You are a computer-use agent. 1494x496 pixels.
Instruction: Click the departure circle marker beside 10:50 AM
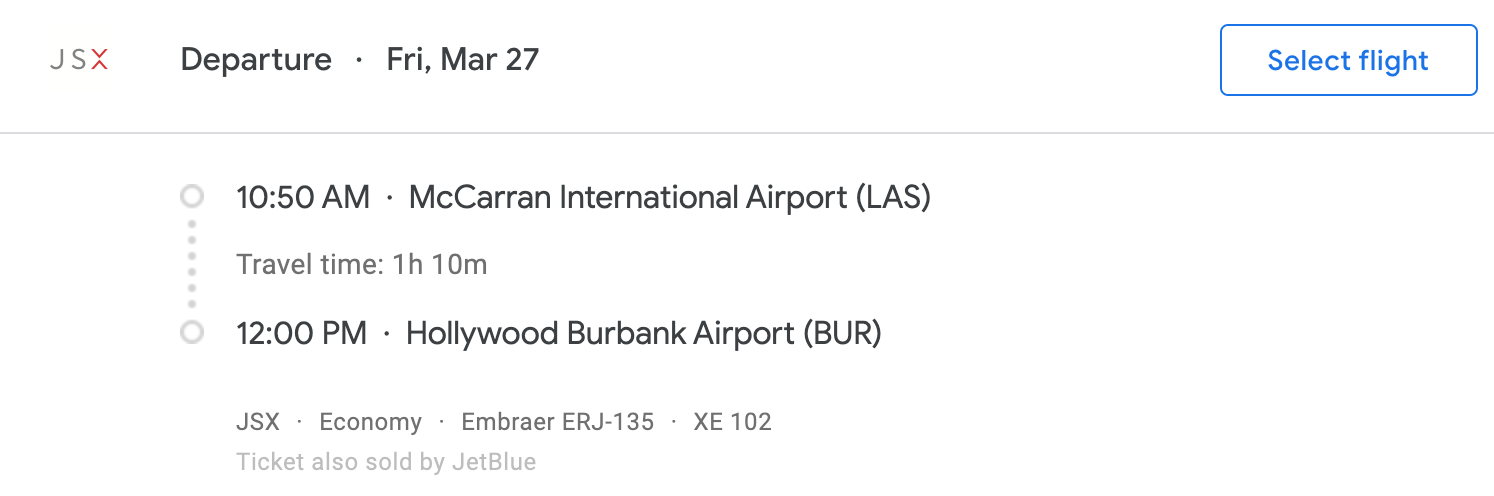[x=191, y=197]
